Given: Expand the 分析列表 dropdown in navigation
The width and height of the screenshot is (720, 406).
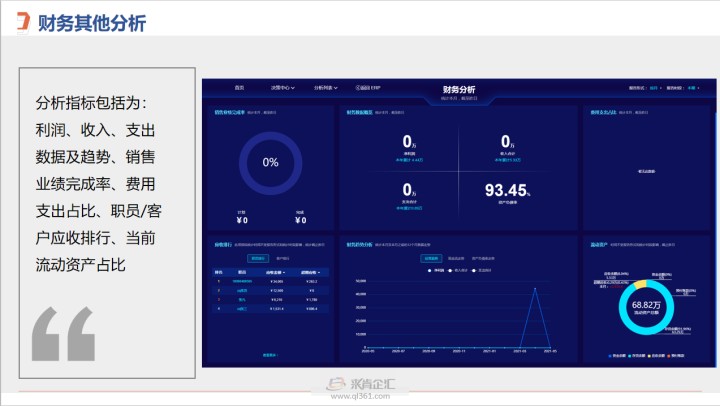Looking at the screenshot, I should click(326, 88).
